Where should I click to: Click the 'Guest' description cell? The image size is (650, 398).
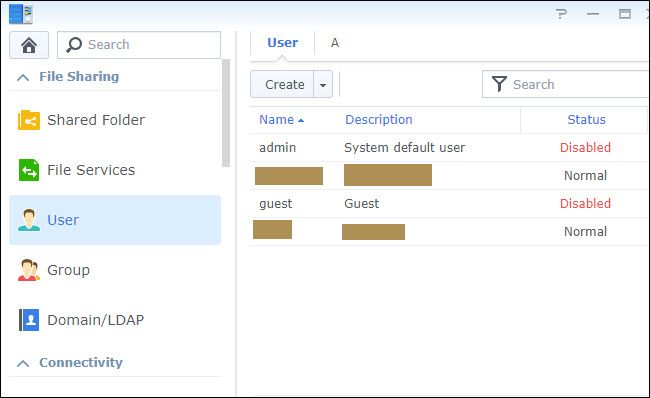point(361,204)
